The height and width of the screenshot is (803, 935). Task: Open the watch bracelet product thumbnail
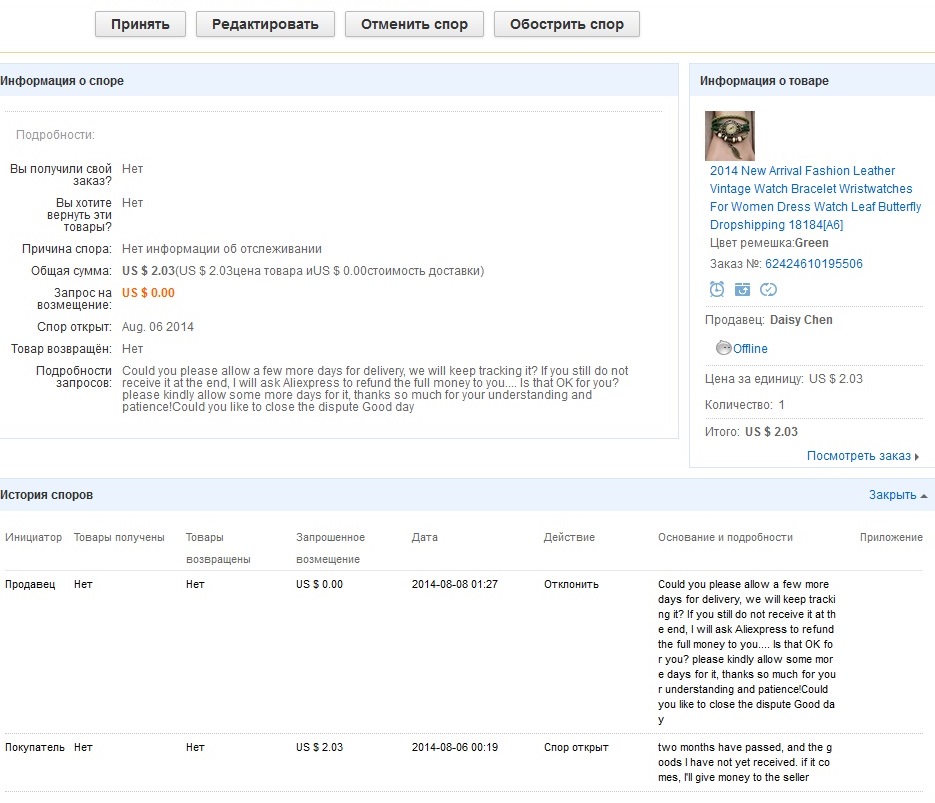(x=729, y=136)
